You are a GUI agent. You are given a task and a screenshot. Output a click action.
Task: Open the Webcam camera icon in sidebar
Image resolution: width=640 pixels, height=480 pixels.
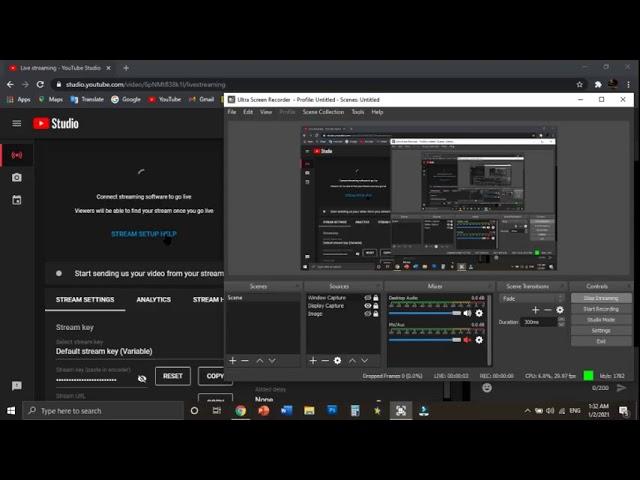click(x=17, y=178)
